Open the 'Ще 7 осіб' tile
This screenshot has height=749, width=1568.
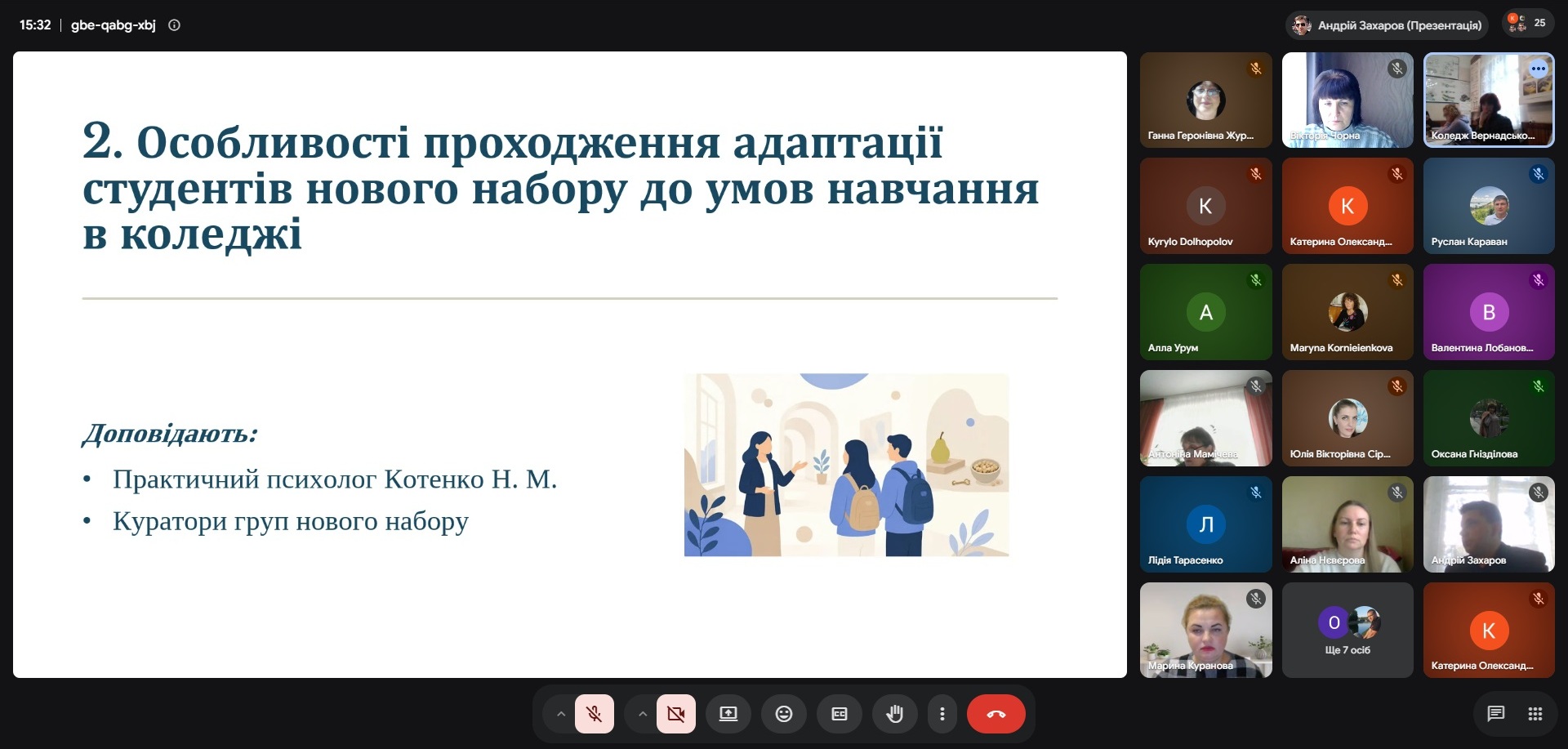(x=1347, y=630)
